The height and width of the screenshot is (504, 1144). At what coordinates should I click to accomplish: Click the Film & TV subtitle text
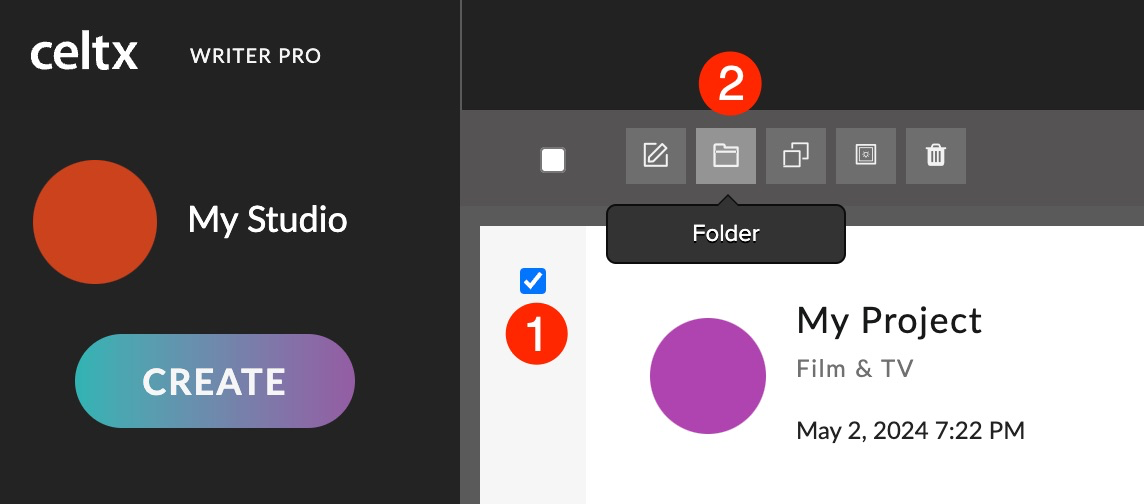coord(854,368)
